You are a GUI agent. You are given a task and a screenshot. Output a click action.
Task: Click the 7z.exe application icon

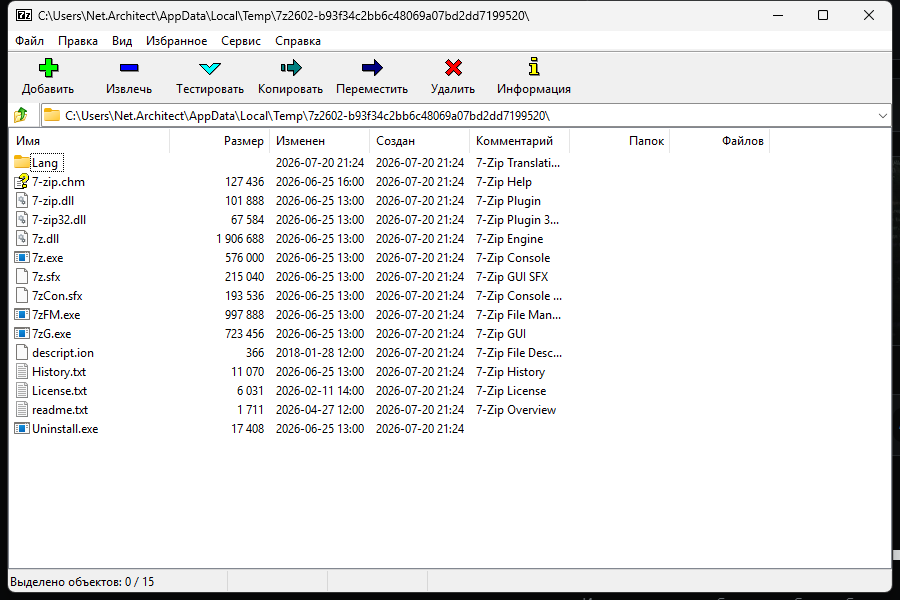point(22,257)
